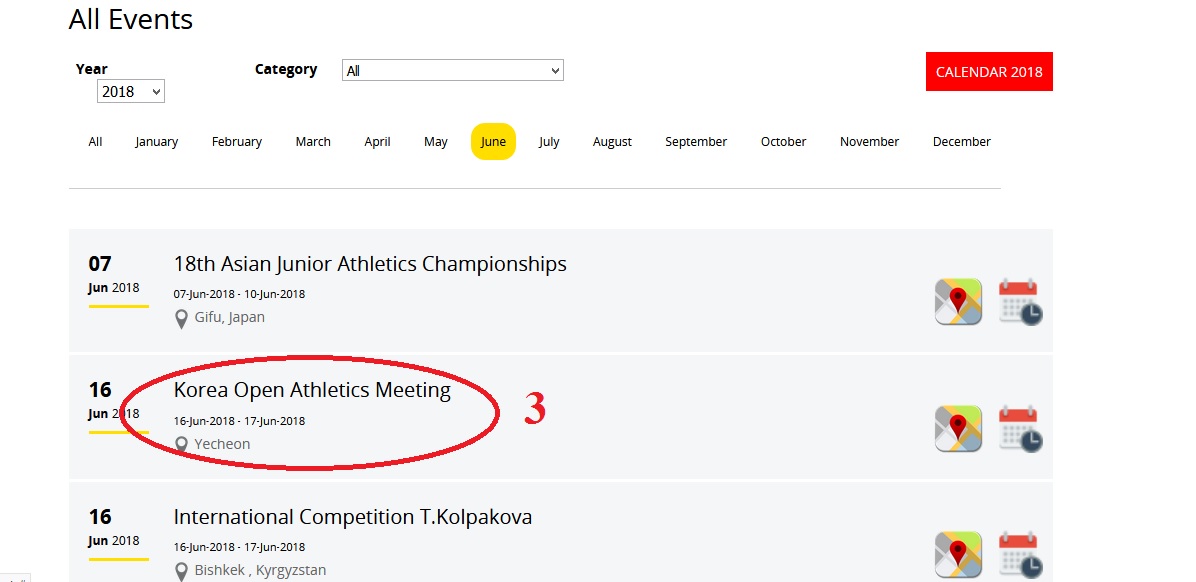Image resolution: width=1196 pixels, height=582 pixels.
Task: Open map for 18th Asian Junior Athletics Championships
Action: (x=958, y=301)
